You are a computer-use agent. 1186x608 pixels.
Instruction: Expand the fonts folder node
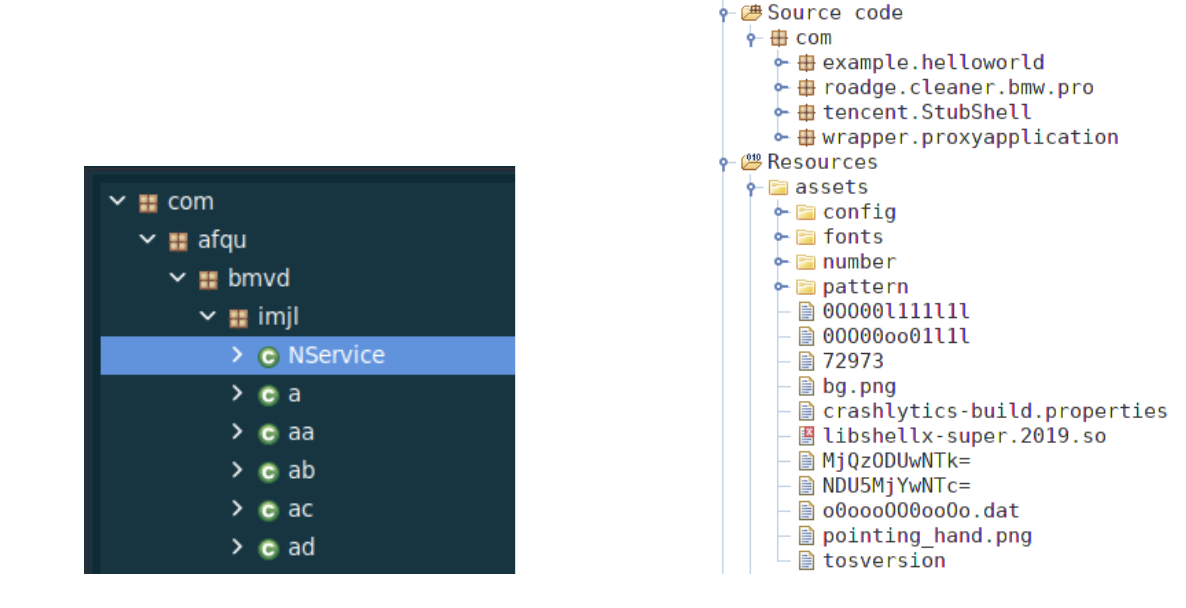click(x=780, y=237)
